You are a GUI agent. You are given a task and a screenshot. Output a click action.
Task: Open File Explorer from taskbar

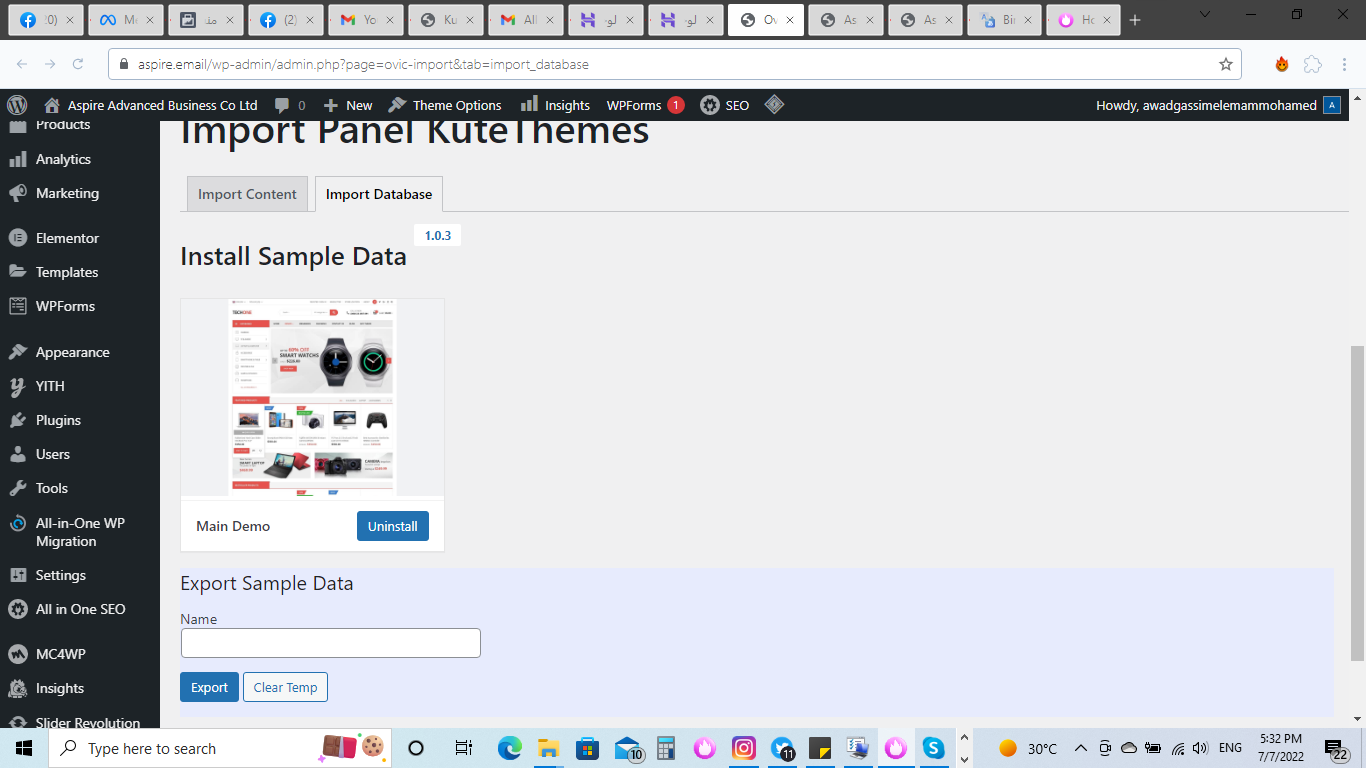click(548, 748)
